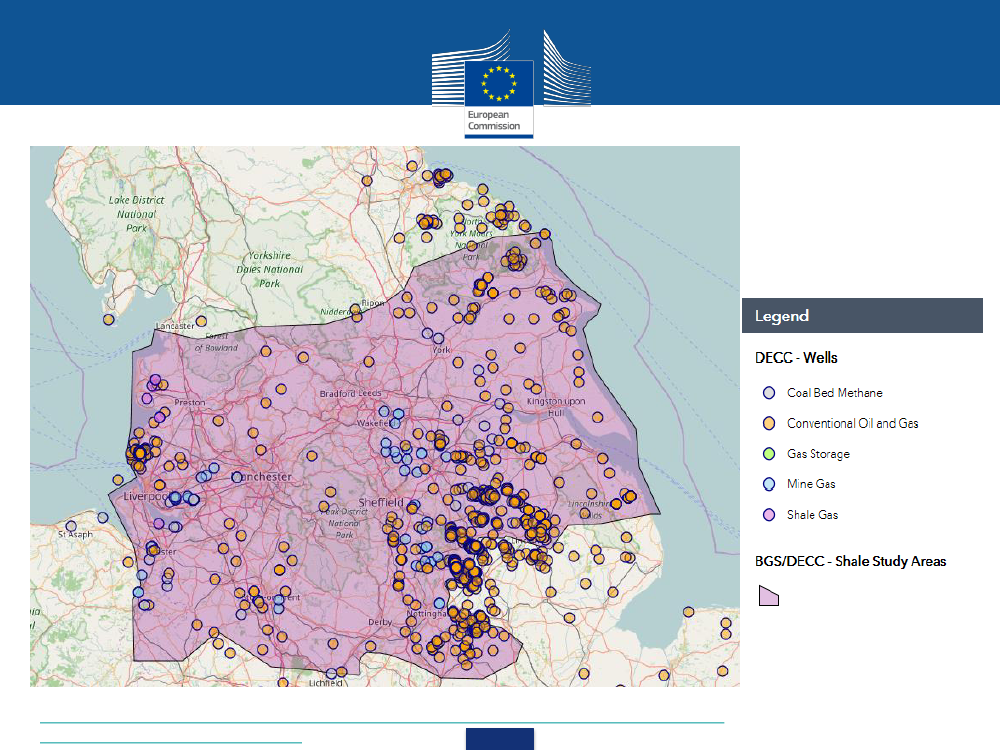Click the Bradford Leeds label on map
Viewport: 1000px width, 750px height.
[350, 393]
